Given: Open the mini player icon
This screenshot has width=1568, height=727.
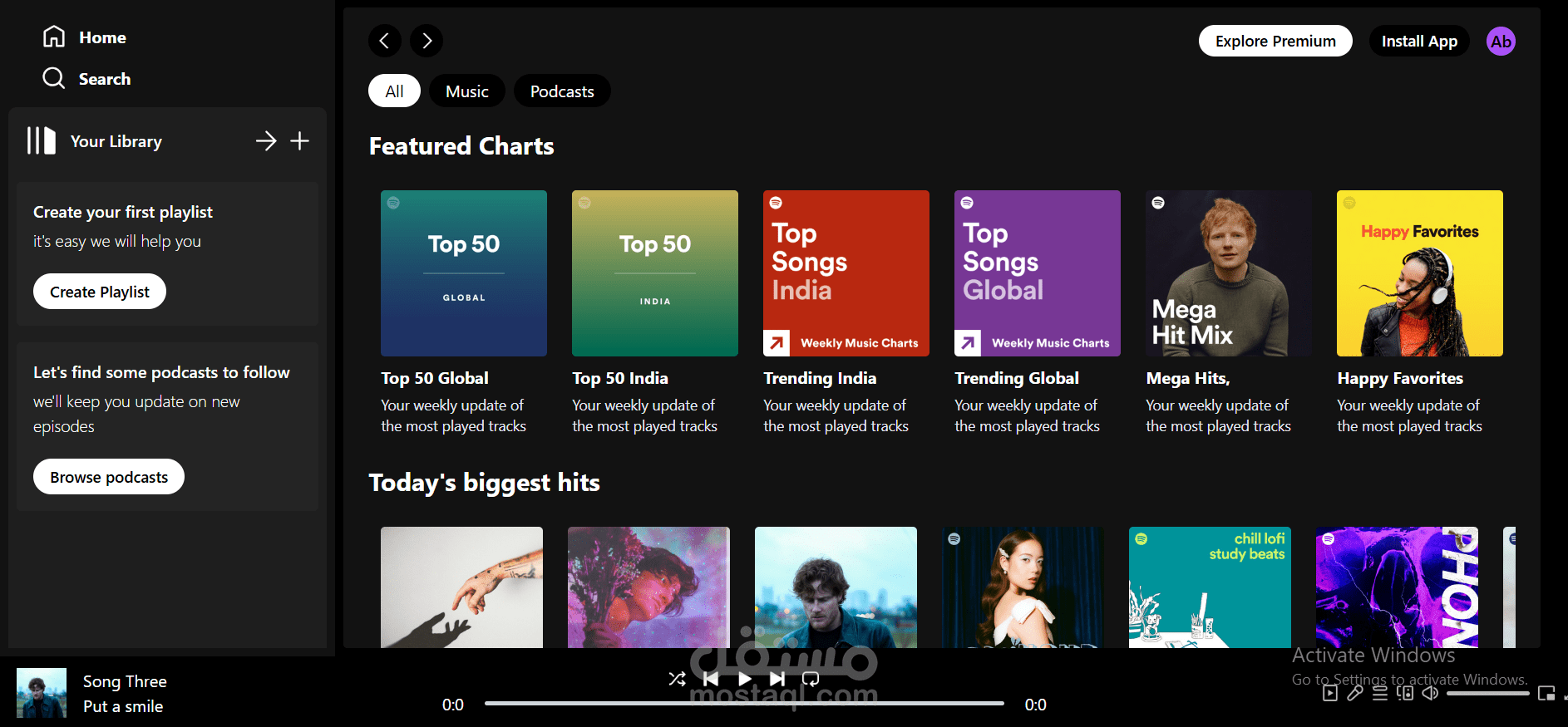Looking at the screenshot, I should click(x=1546, y=693).
